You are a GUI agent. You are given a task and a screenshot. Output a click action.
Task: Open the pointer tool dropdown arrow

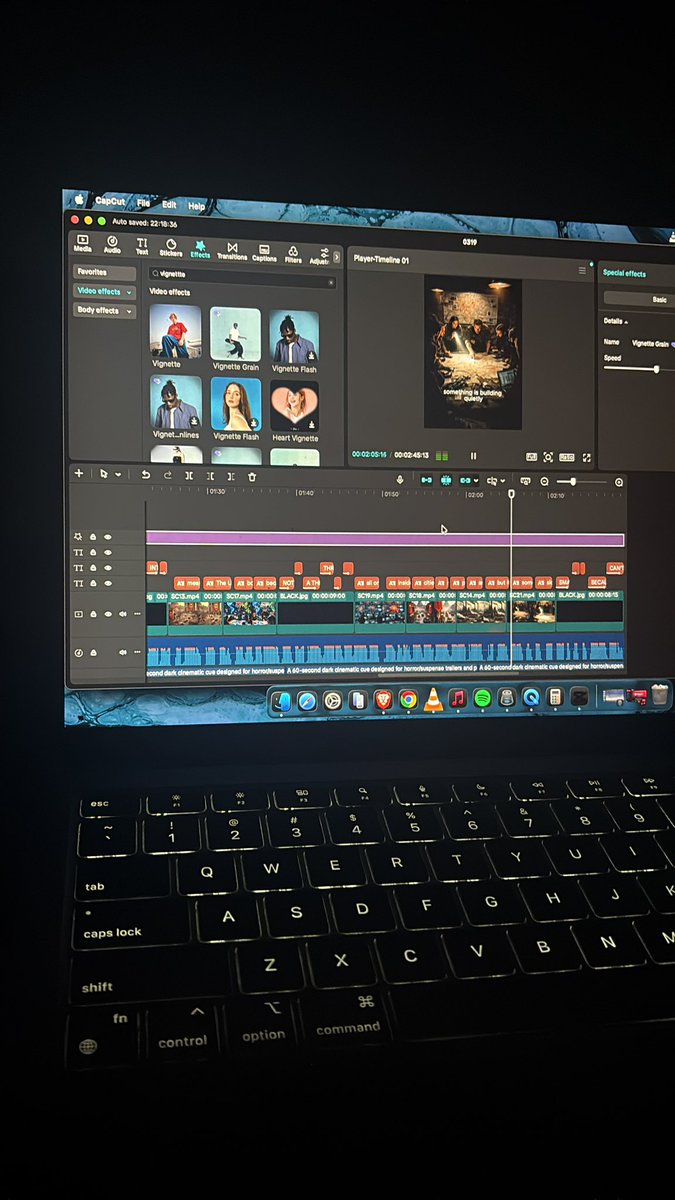click(118, 474)
